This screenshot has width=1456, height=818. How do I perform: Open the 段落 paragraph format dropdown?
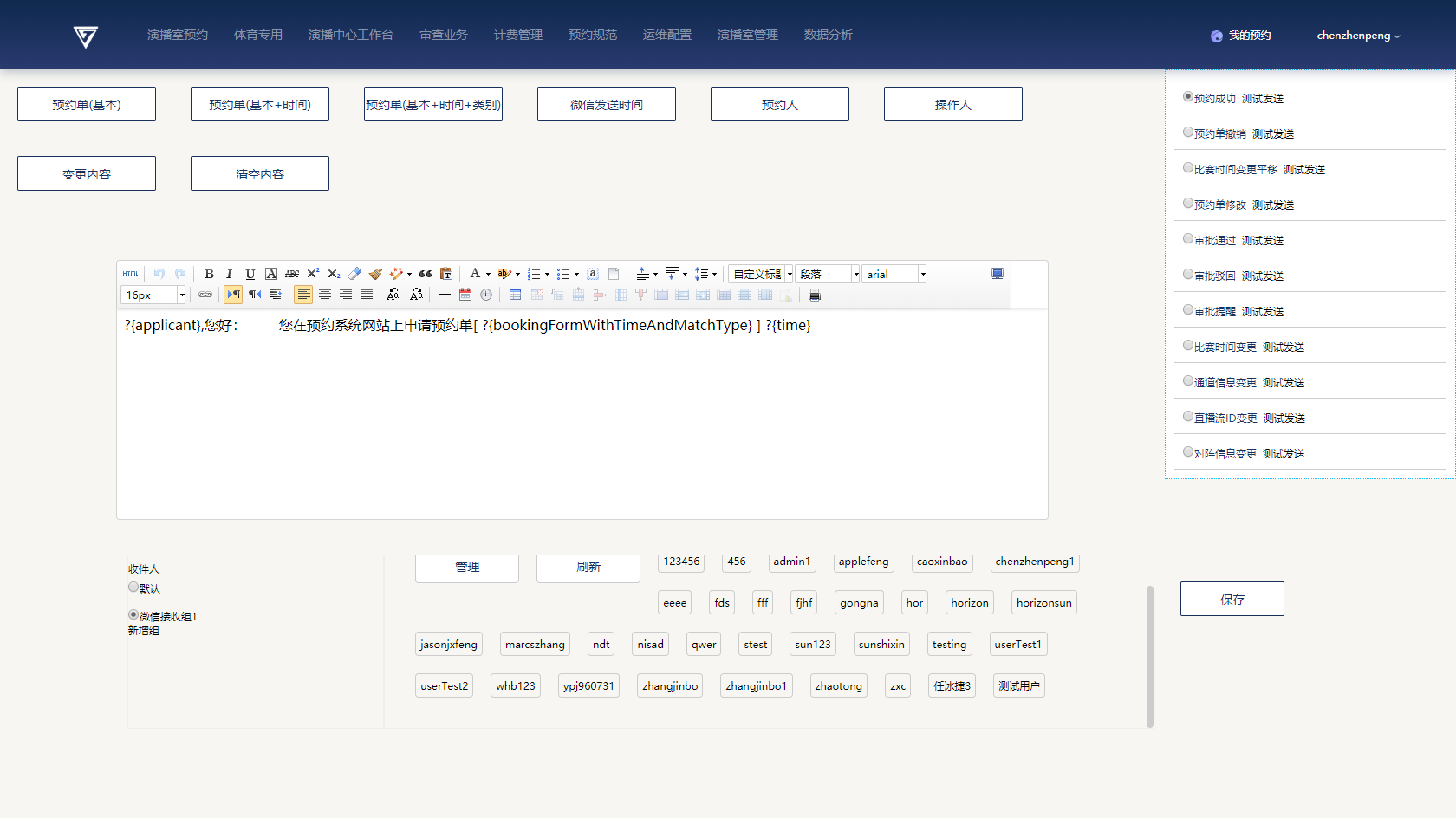tap(855, 274)
